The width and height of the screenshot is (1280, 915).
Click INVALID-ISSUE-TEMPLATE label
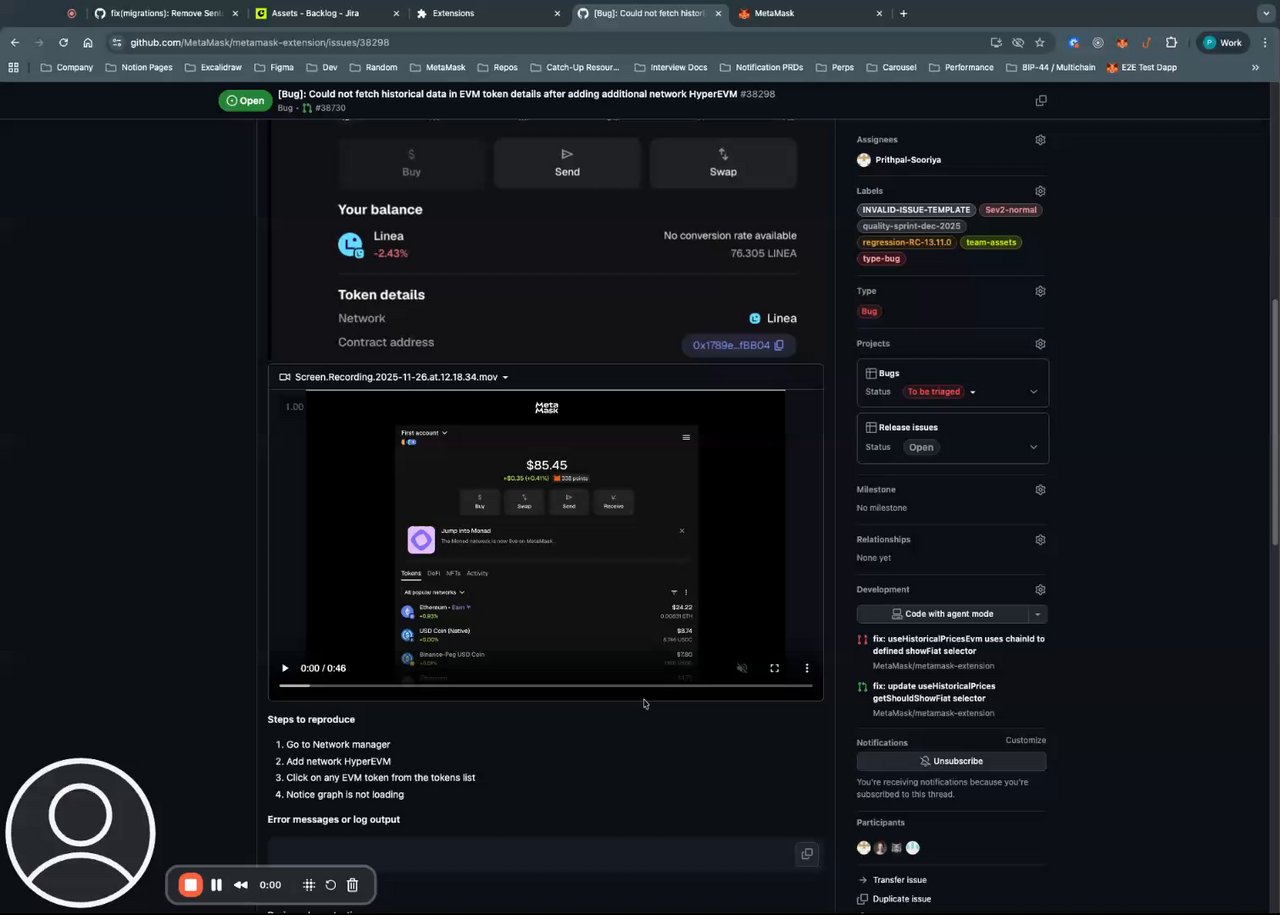(916, 210)
